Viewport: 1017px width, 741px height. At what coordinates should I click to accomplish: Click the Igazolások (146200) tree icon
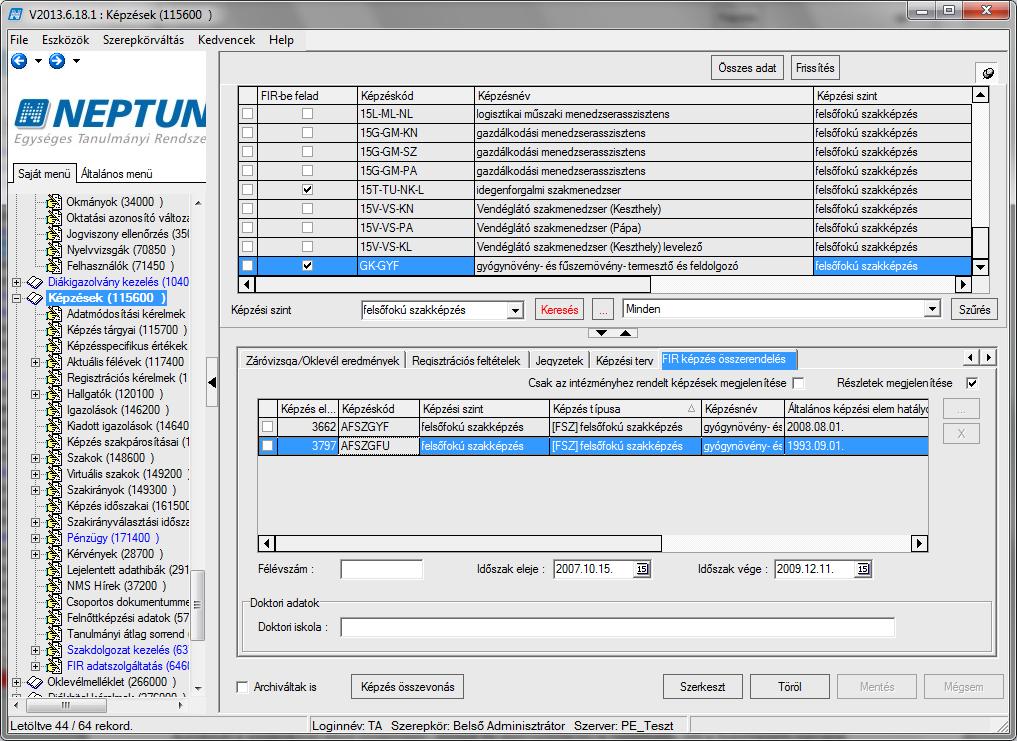(x=54, y=410)
